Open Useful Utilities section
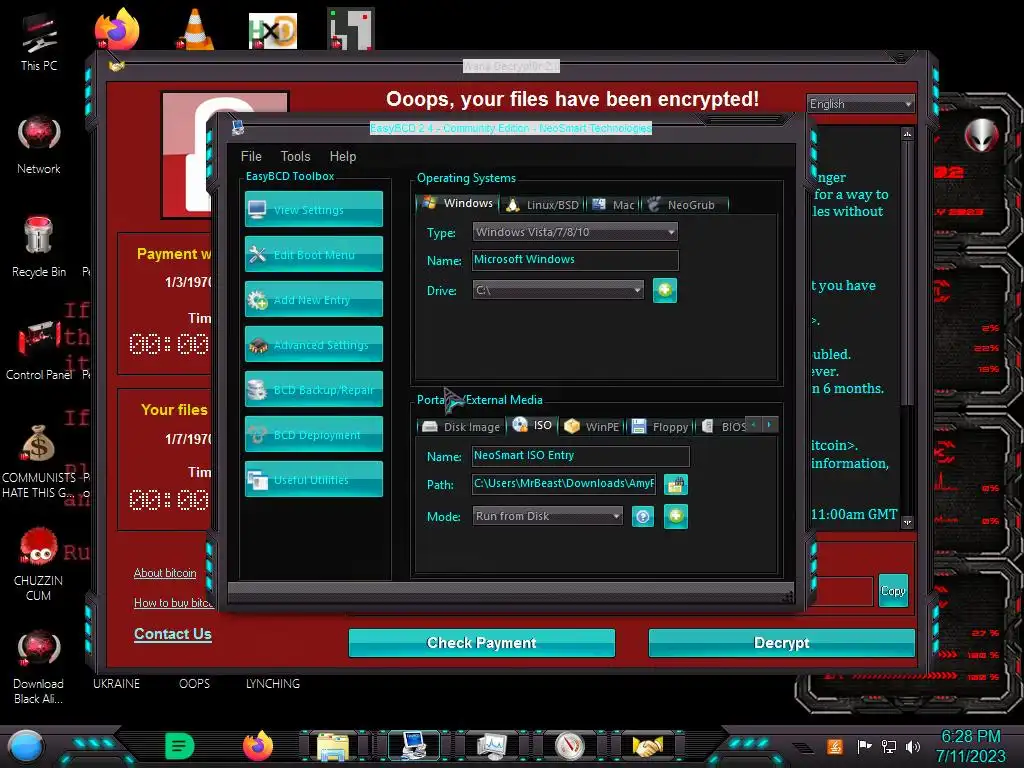 point(313,479)
